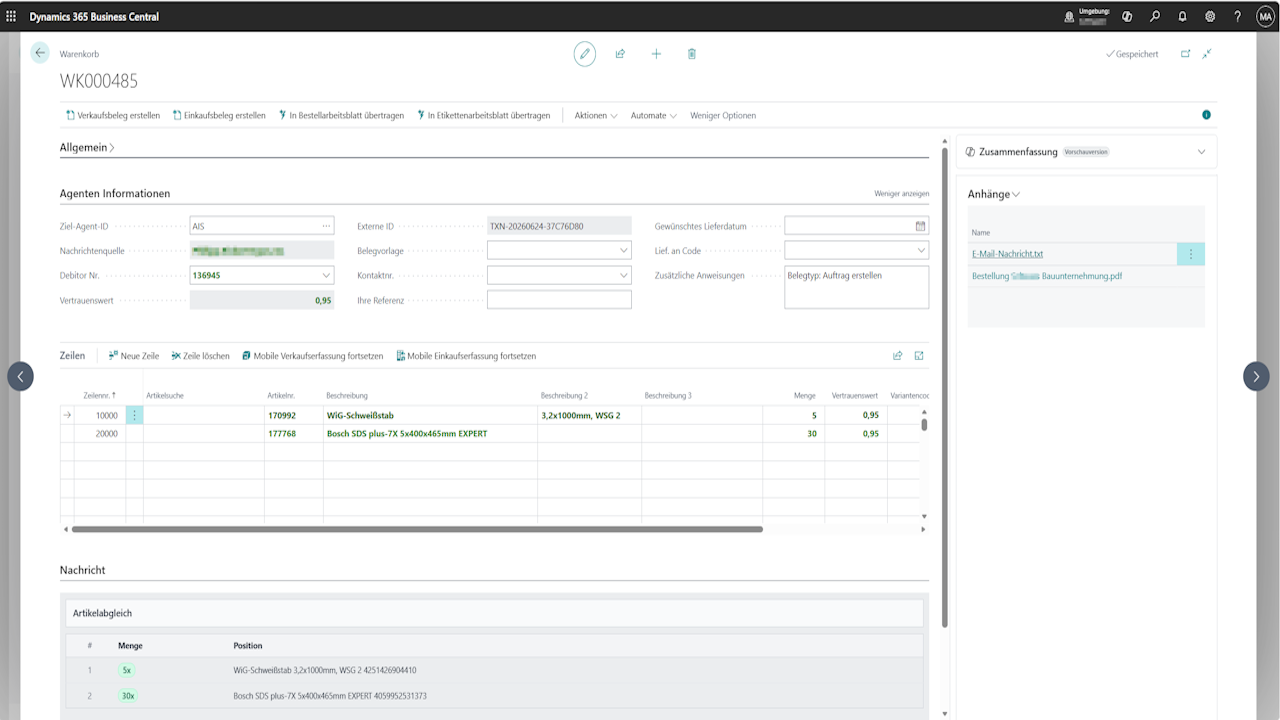Viewport: 1280px width, 720px height.
Task: Click the help question mark icon
Action: click(1237, 16)
